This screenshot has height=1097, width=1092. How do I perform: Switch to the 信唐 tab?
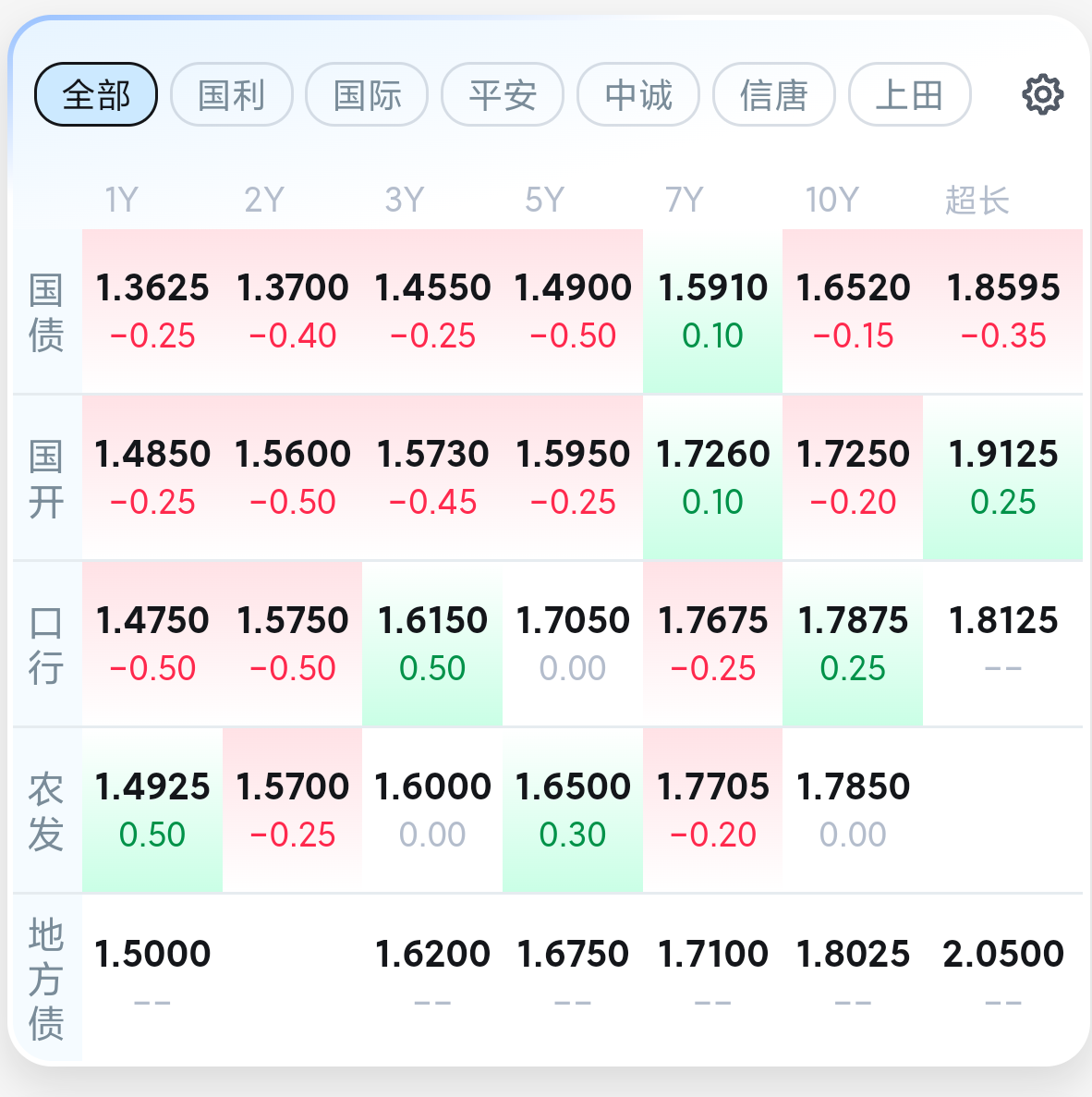click(774, 94)
